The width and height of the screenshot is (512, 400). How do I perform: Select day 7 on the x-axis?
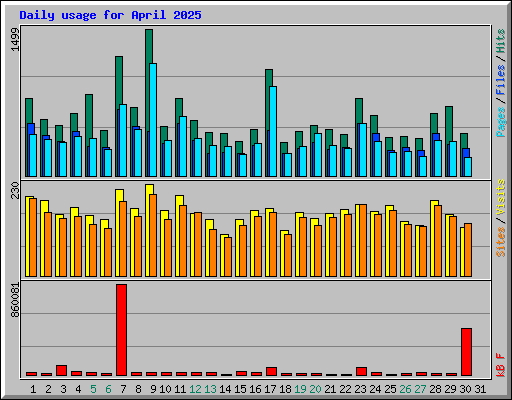point(123,389)
